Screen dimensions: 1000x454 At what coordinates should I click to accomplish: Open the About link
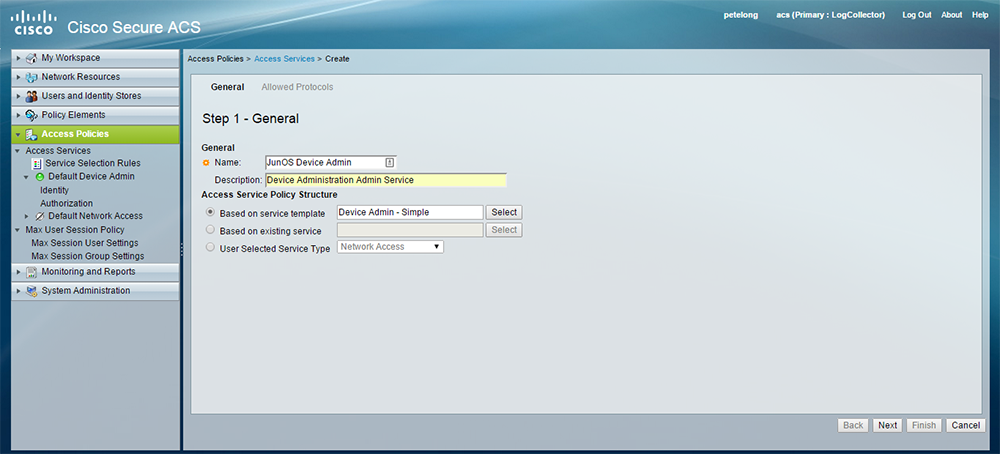tap(952, 15)
